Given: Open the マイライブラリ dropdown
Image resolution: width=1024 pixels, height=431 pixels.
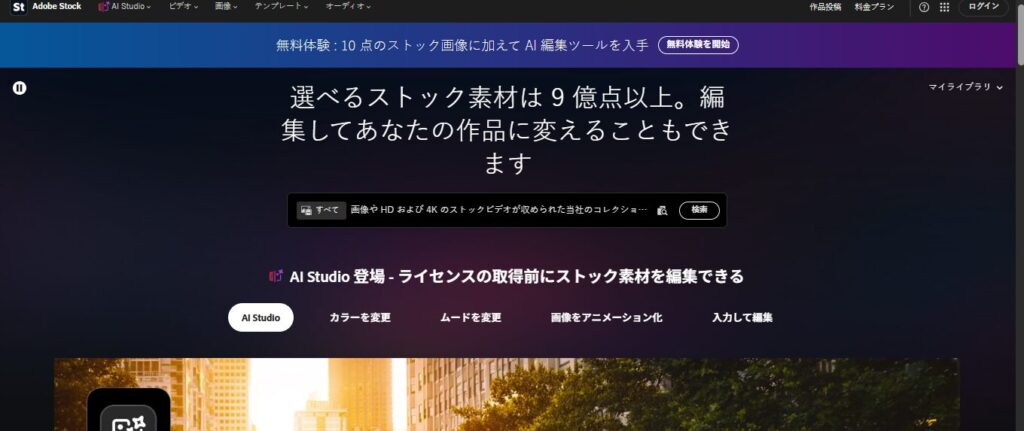Looking at the screenshot, I should (x=965, y=87).
